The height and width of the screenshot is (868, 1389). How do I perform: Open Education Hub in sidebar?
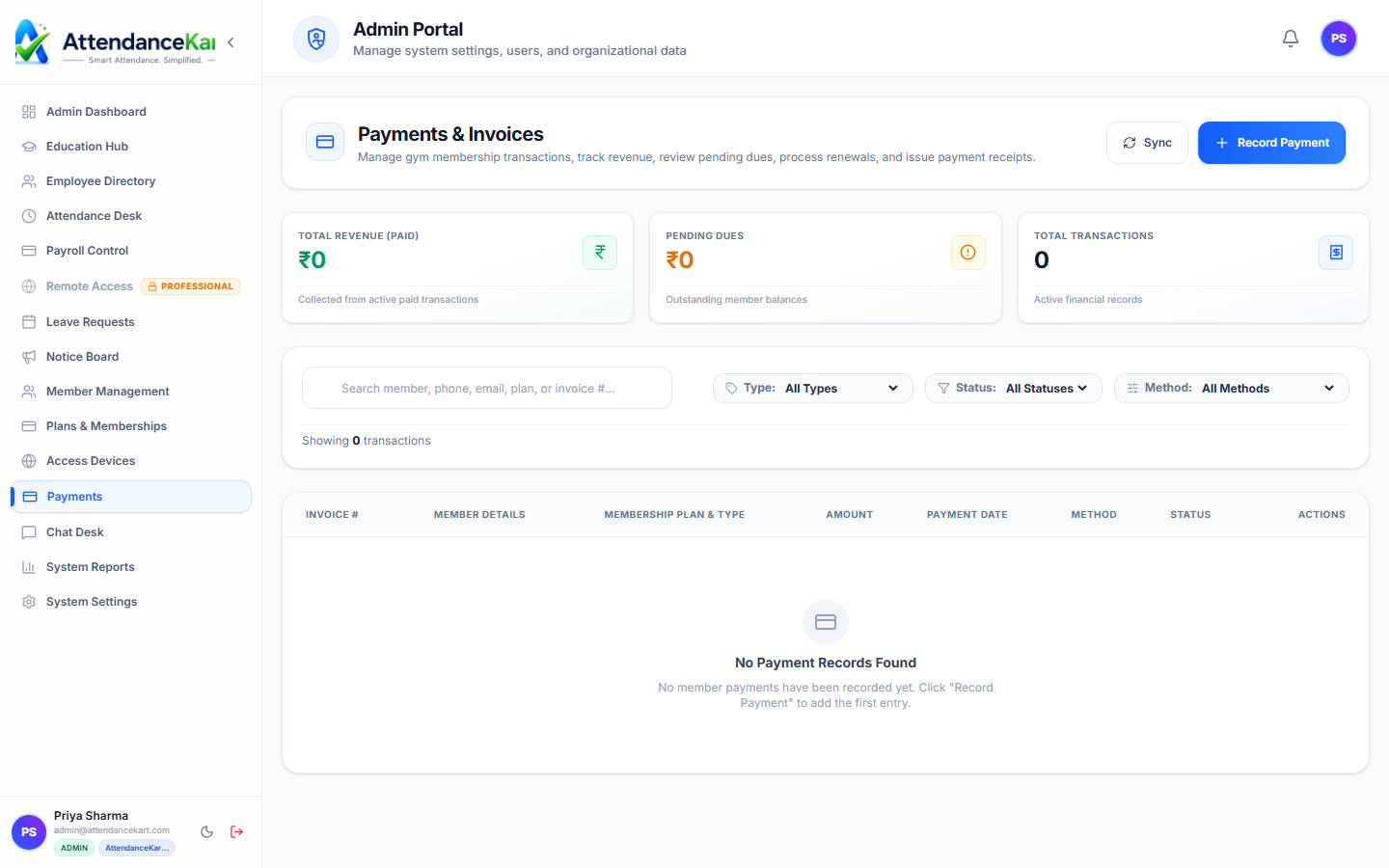coord(131,147)
